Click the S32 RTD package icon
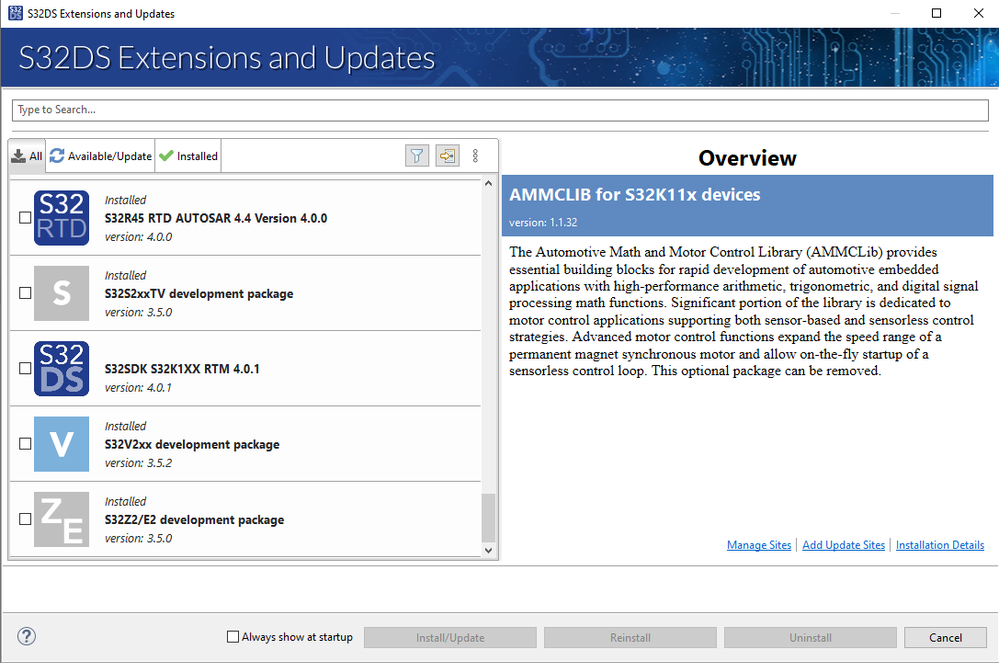Image resolution: width=999 pixels, height=663 pixels. tap(61, 218)
